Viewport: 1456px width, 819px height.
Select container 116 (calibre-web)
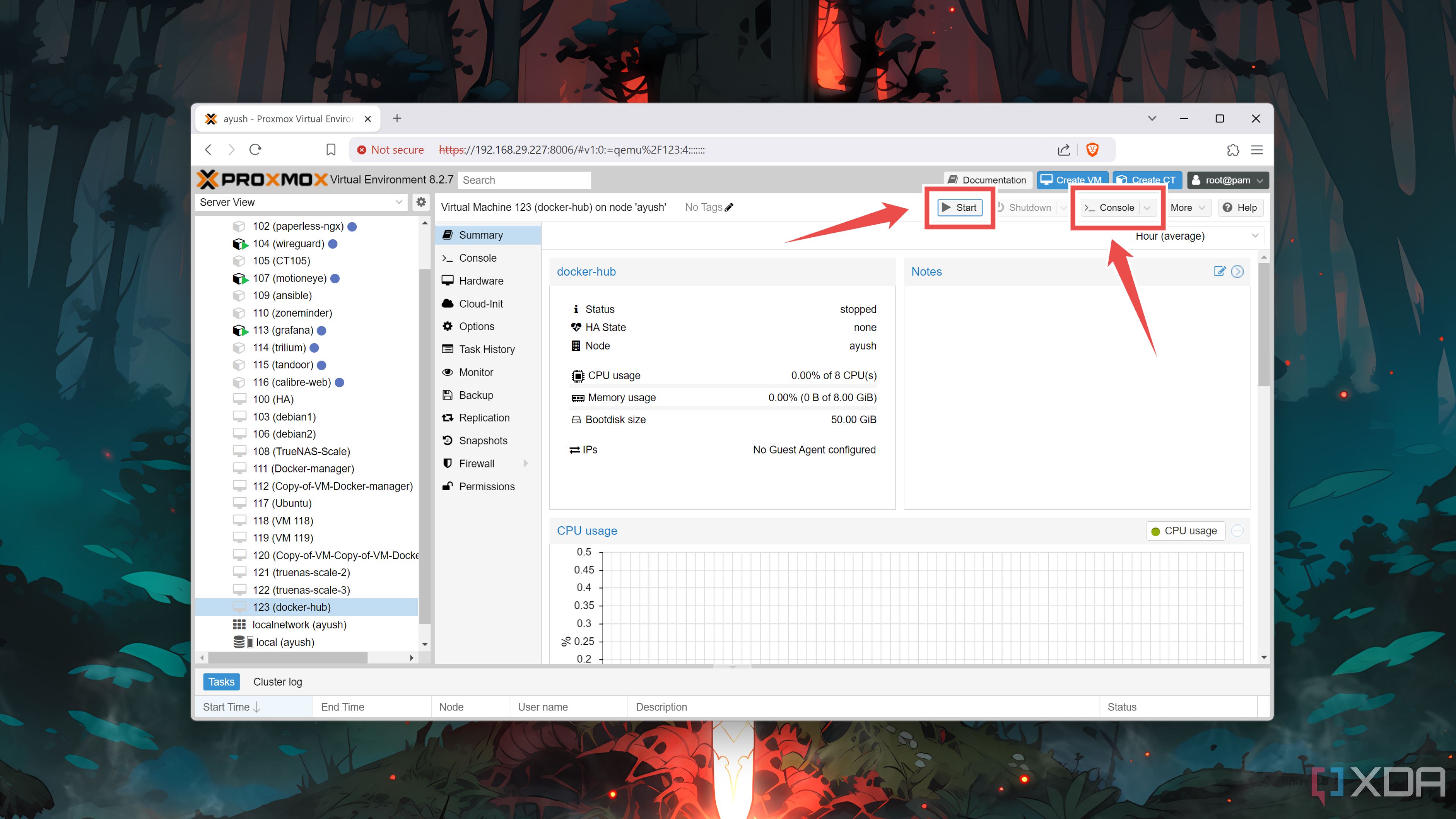[292, 382]
